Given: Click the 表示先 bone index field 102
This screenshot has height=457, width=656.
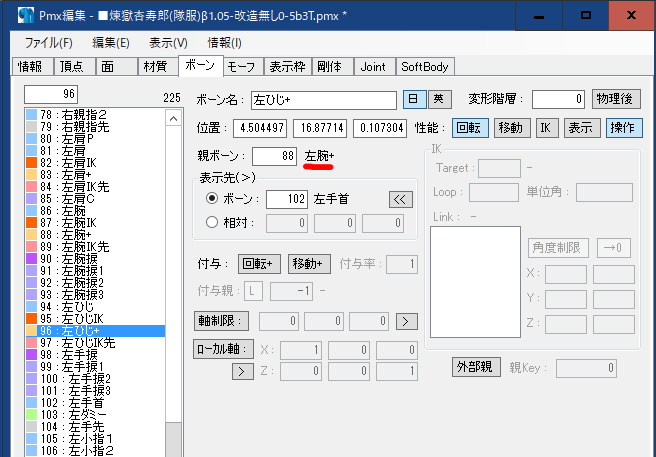Looking at the screenshot, I should (x=287, y=199).
